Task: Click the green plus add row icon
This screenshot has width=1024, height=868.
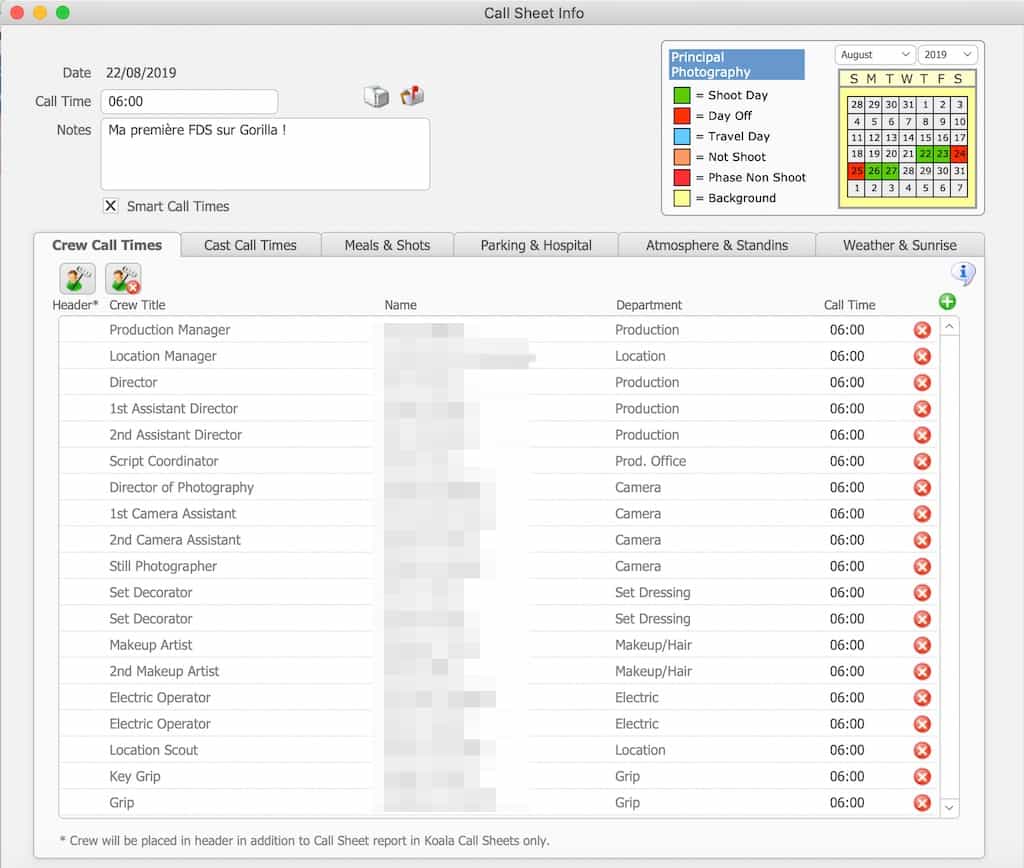Action: [947, 302]
